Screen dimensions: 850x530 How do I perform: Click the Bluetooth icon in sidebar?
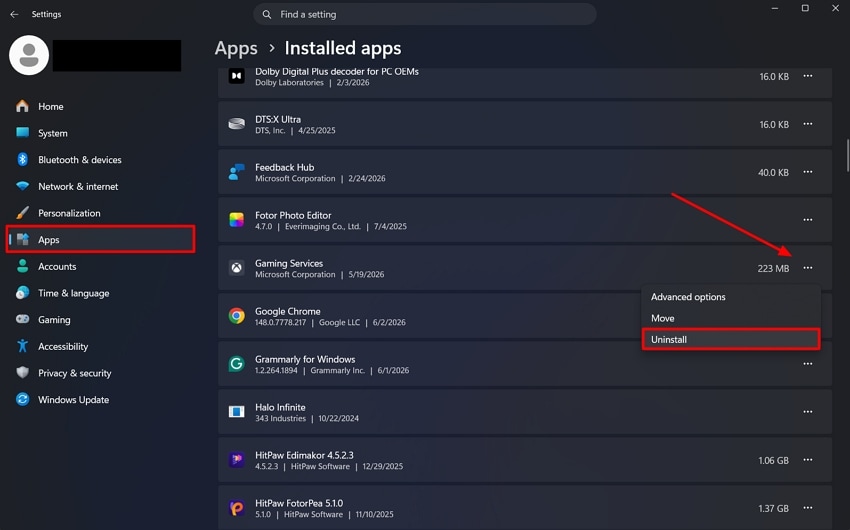pos(22,159)
